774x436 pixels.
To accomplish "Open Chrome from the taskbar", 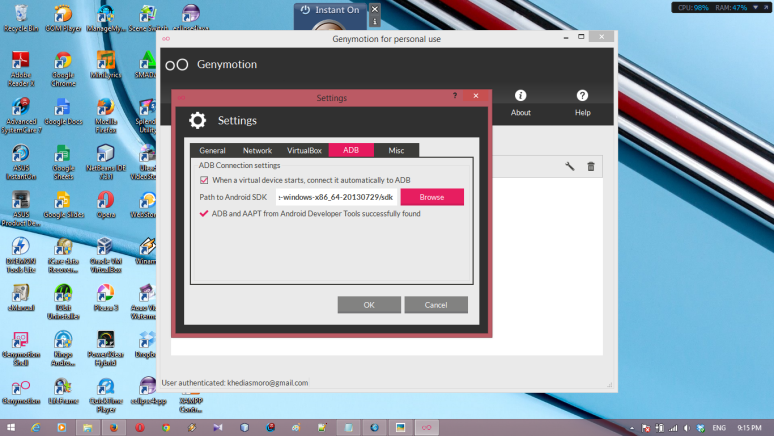I will 166,428.
